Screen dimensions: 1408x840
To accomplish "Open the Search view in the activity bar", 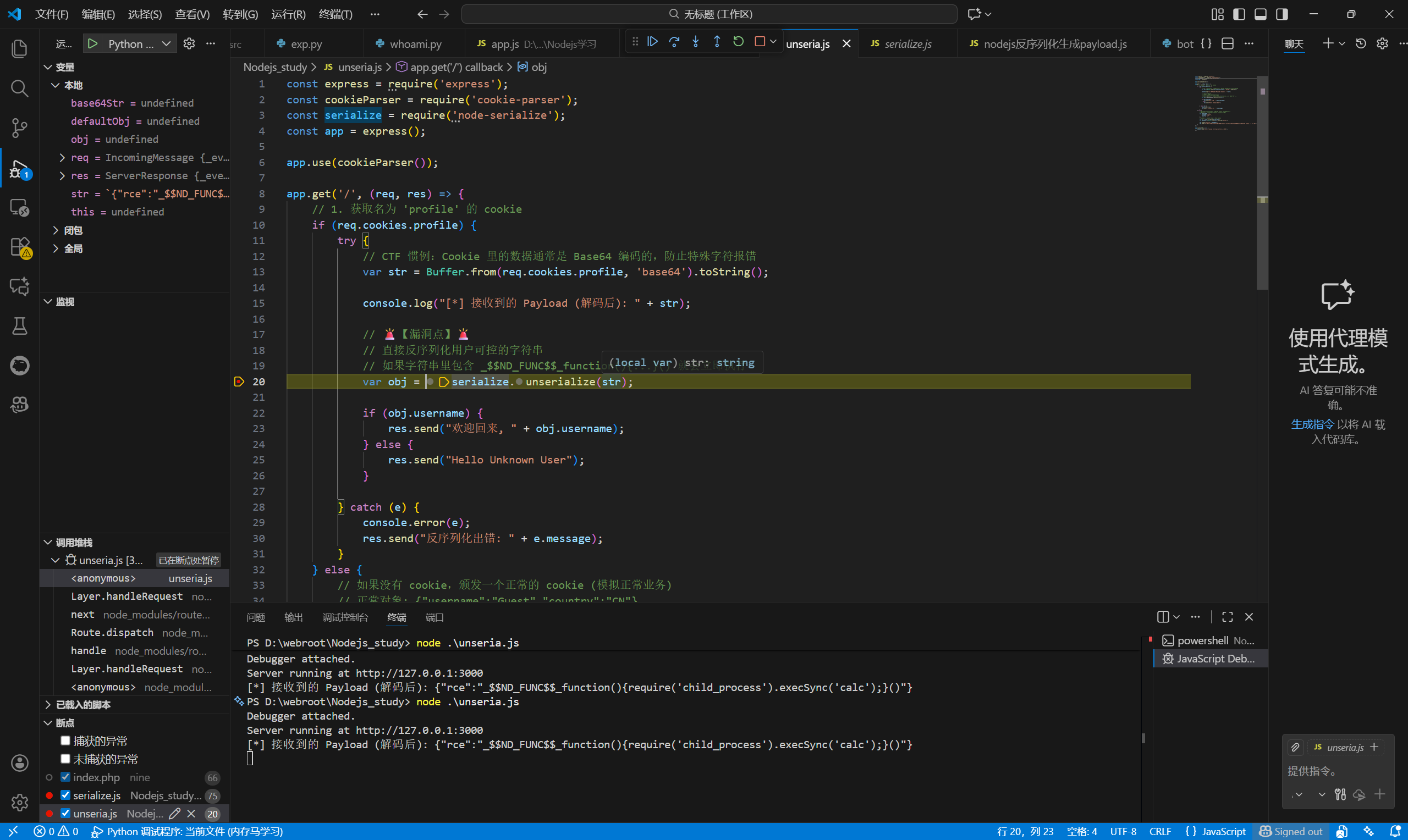I will click(19, 89).
